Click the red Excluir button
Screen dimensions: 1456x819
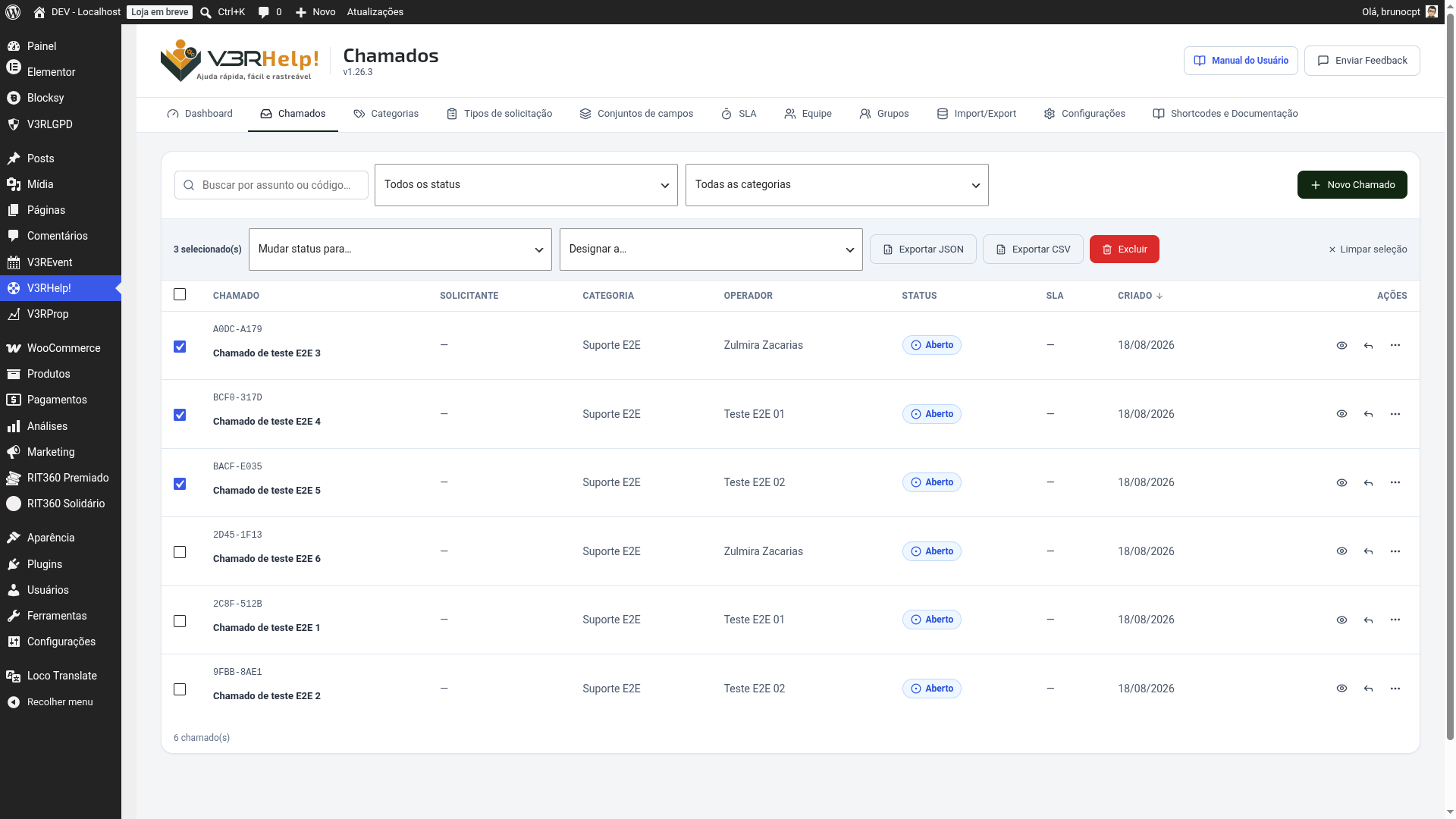coord(1125,249)
